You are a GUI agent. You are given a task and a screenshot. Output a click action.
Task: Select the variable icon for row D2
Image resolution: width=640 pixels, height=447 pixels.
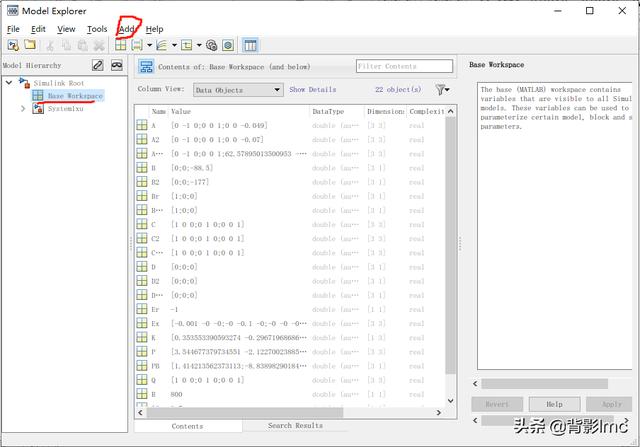point(142,281)
